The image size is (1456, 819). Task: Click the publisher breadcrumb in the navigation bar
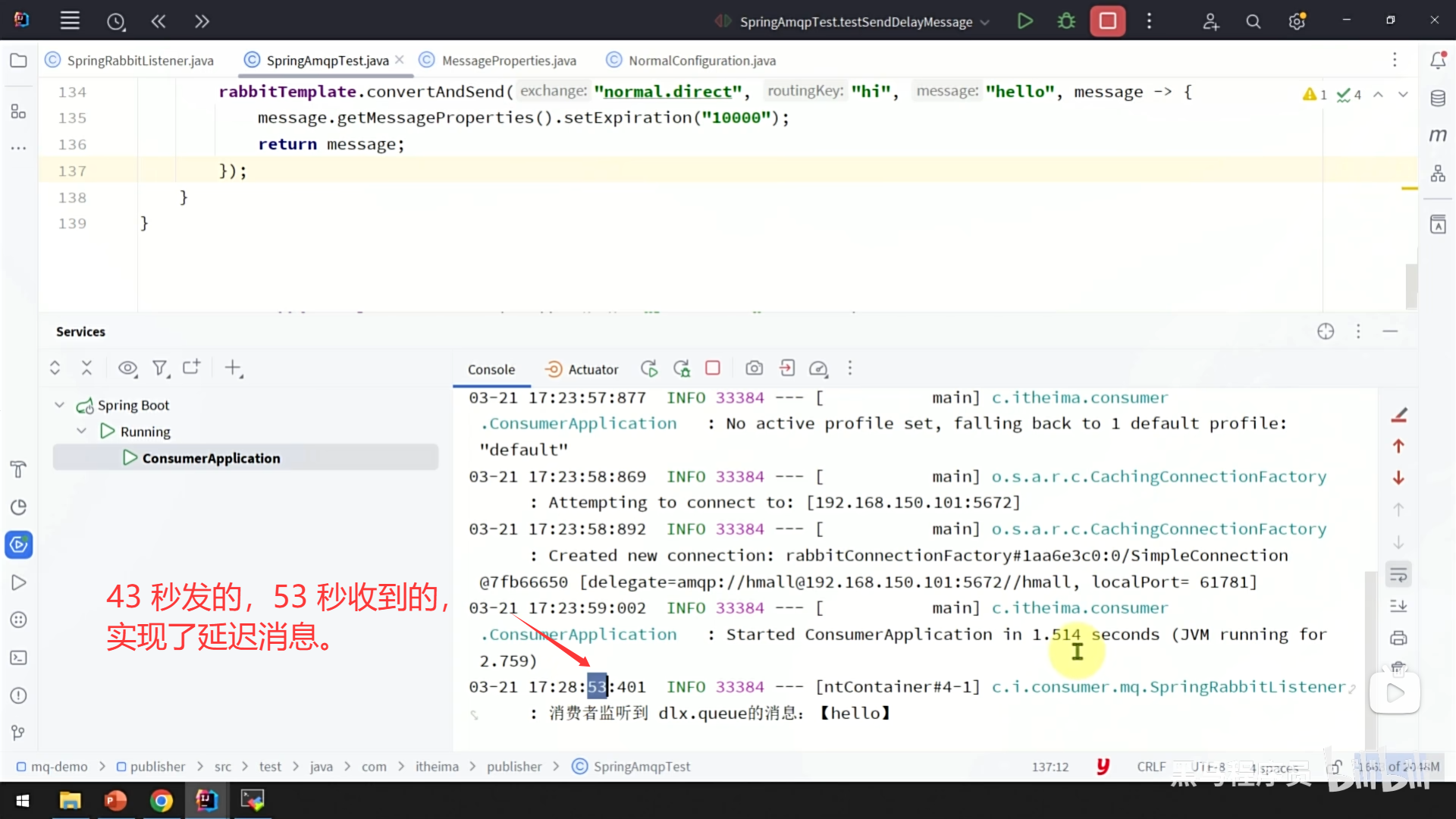pos(157,767)
